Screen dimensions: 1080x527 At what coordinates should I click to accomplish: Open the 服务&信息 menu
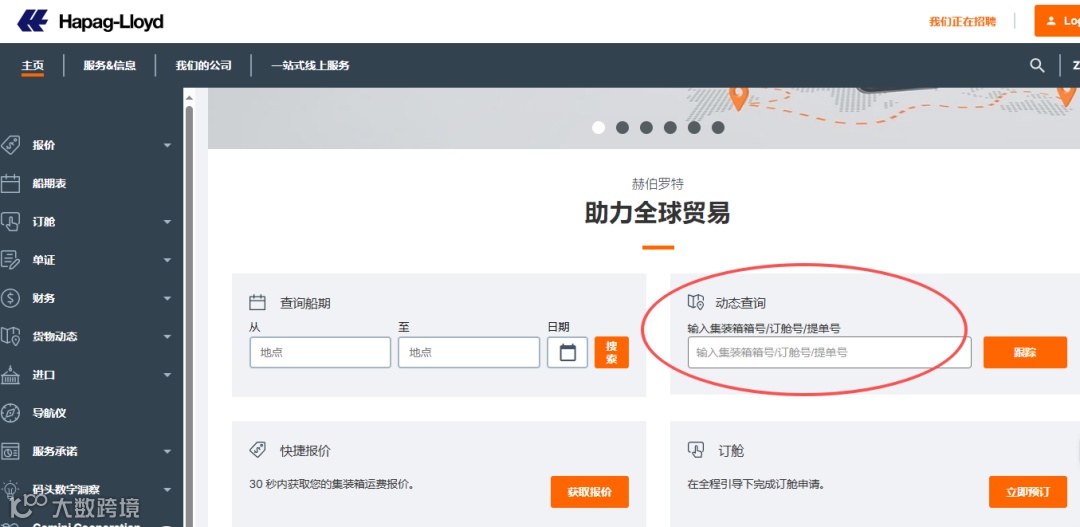point(110,65)
